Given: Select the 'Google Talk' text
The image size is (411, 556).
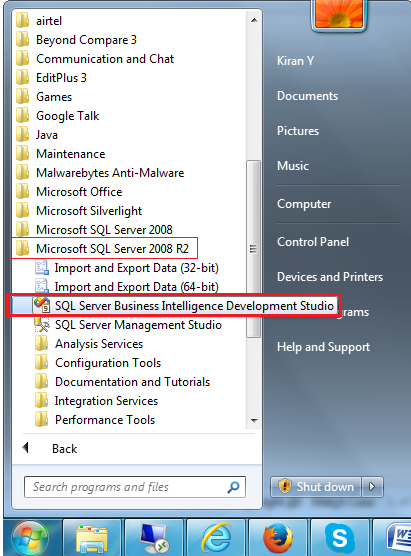Looking at the screenshot, I should [67, 116].
